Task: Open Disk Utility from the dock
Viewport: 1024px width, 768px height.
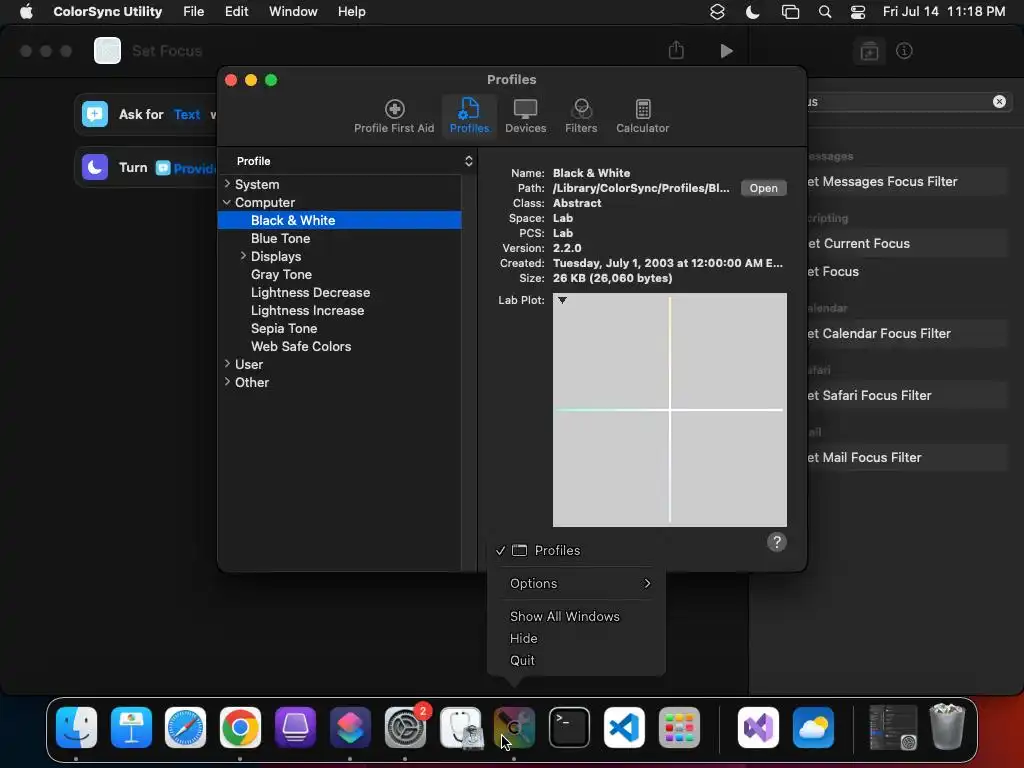Action: click(x=460, y=727)
